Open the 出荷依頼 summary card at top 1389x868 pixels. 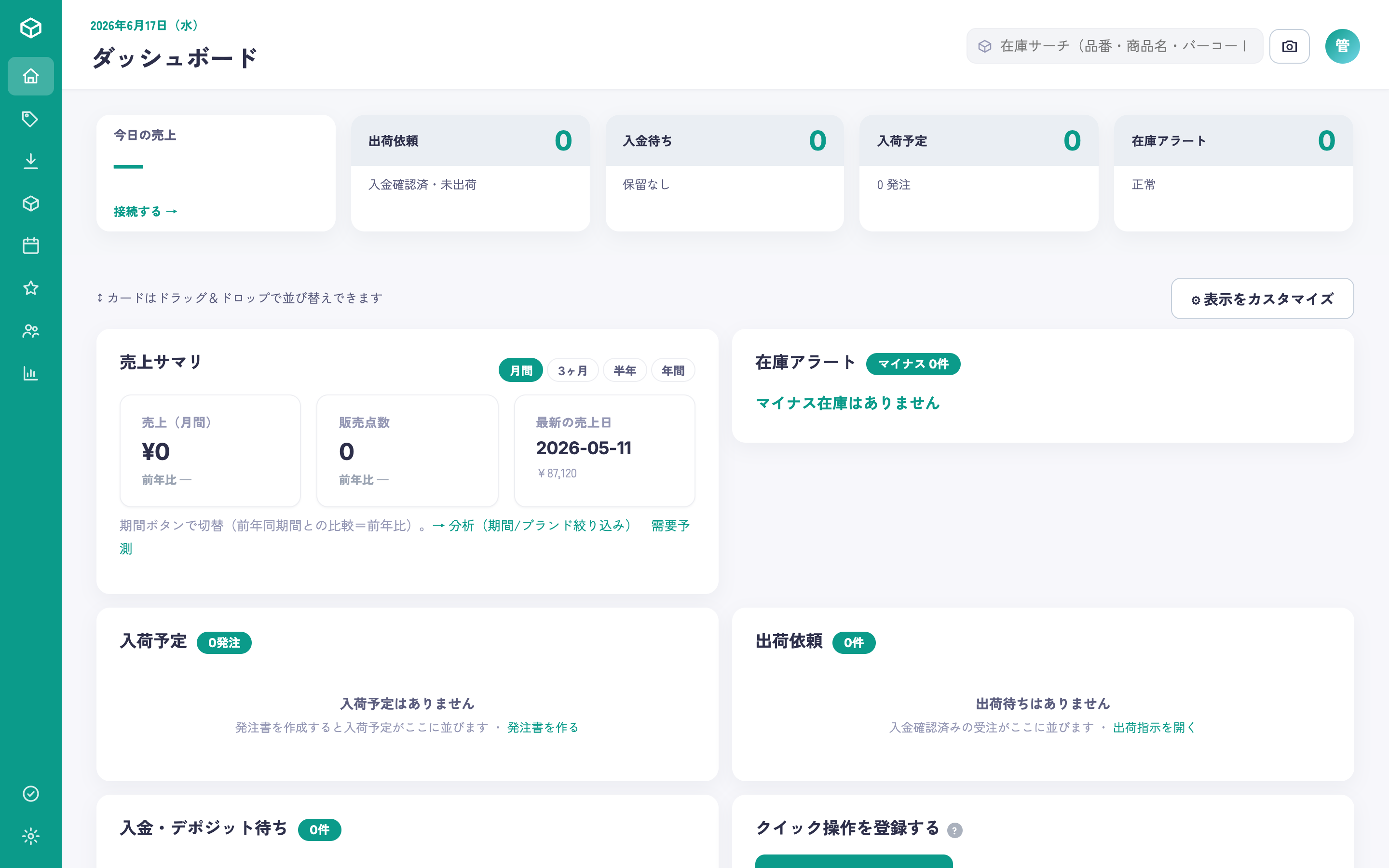[x=470, y=173]
